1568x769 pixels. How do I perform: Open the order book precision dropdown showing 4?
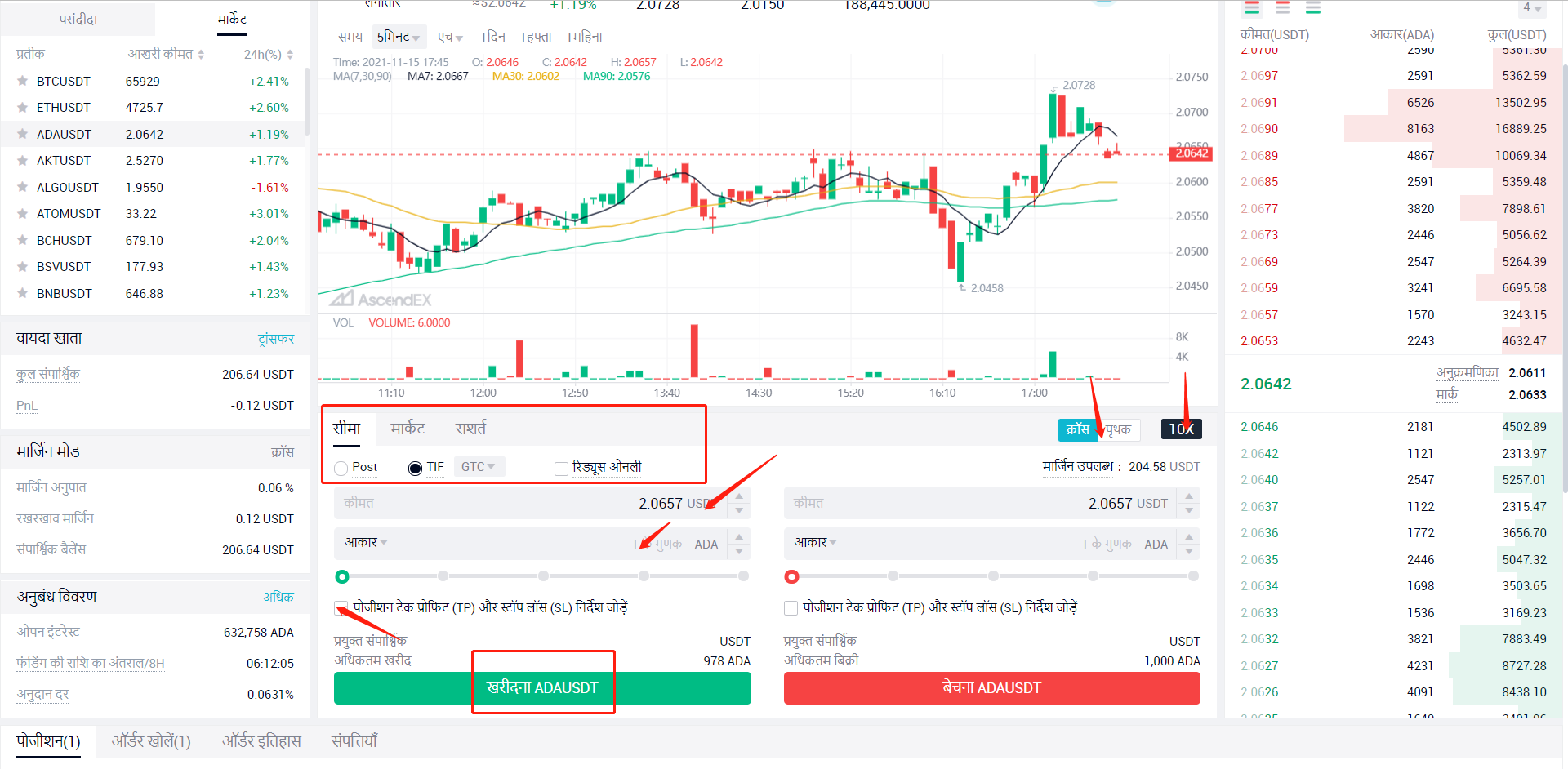(x=1532, y=8)
